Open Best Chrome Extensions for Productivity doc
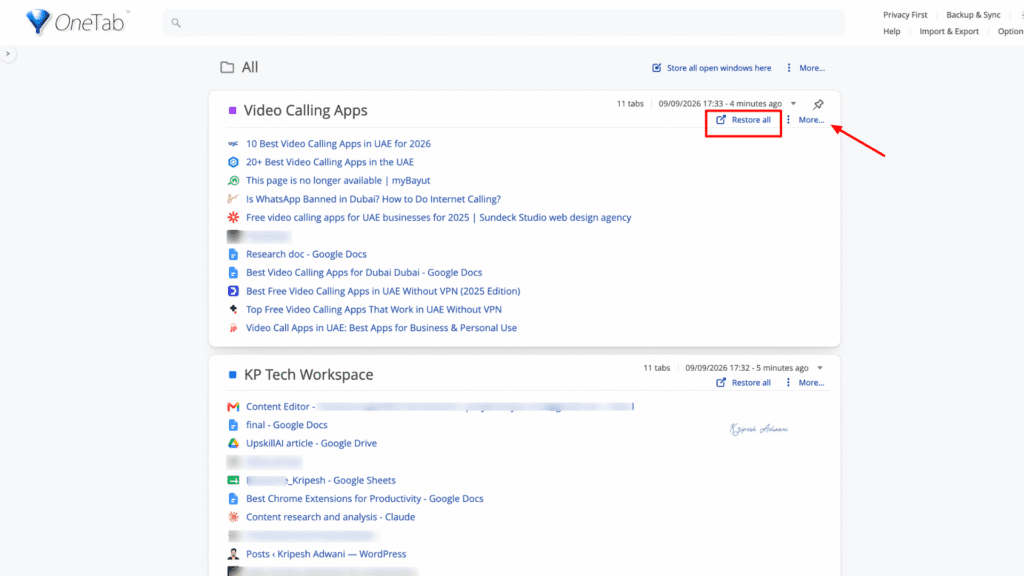Viewport: 1024px width, 576px height. tap(364, 498)
